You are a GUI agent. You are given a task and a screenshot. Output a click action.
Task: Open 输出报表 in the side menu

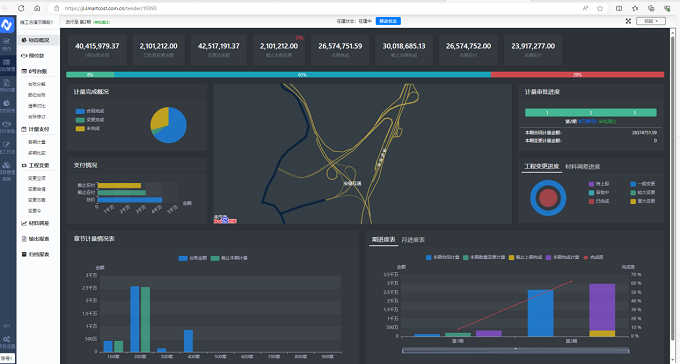(x=38, y=239)
